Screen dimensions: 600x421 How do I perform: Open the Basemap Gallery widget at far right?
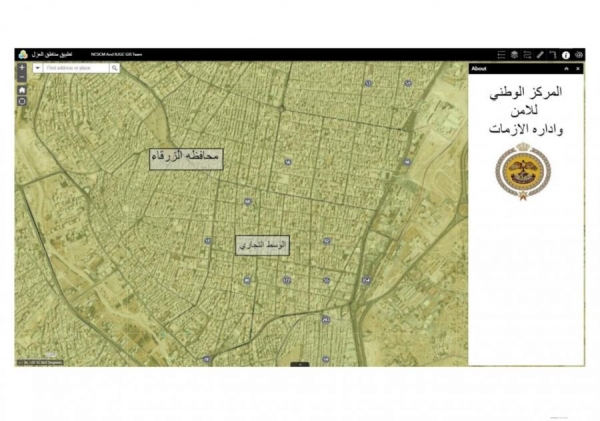click(x=579, y=54)
